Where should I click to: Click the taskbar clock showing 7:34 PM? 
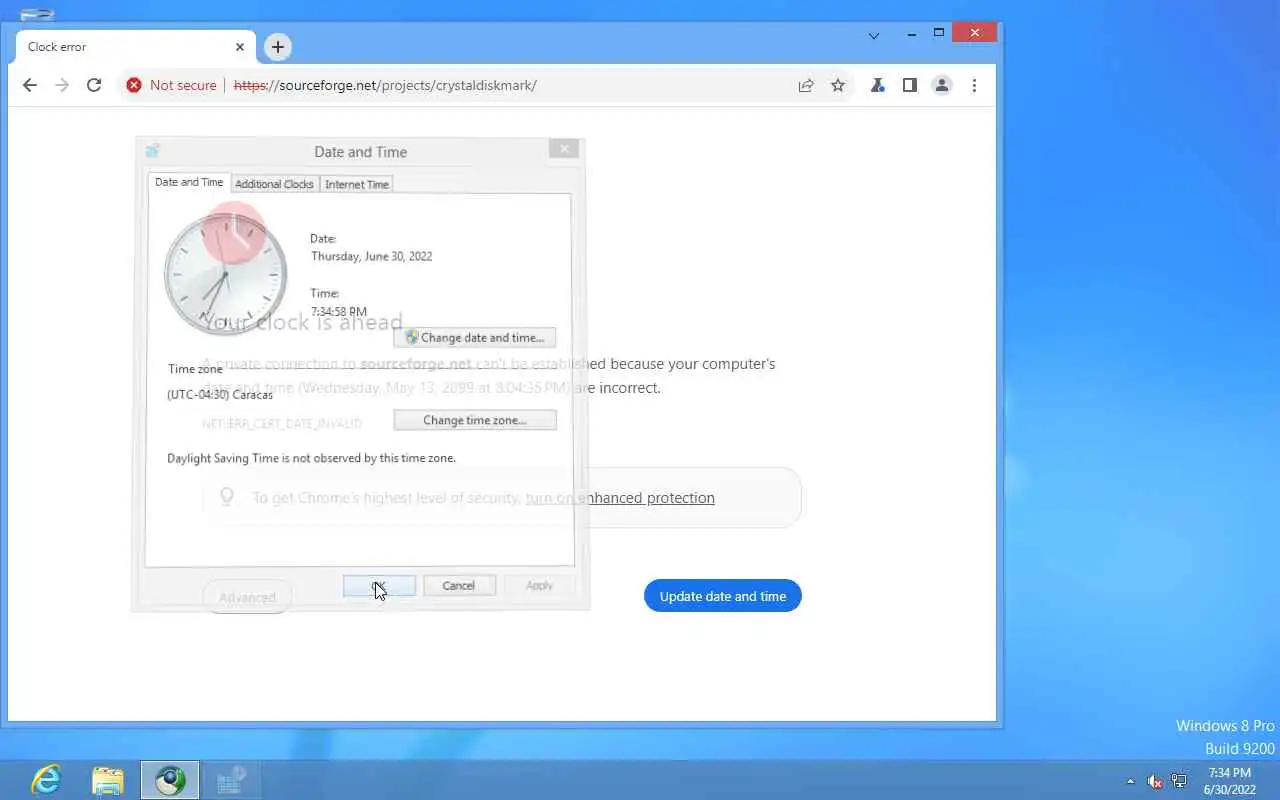coord(1230,781)
